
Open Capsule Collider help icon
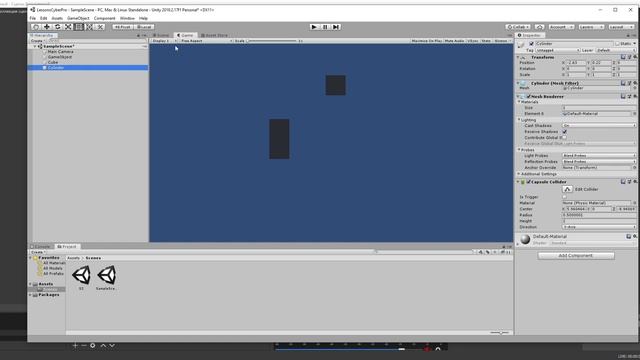(623, 182)
